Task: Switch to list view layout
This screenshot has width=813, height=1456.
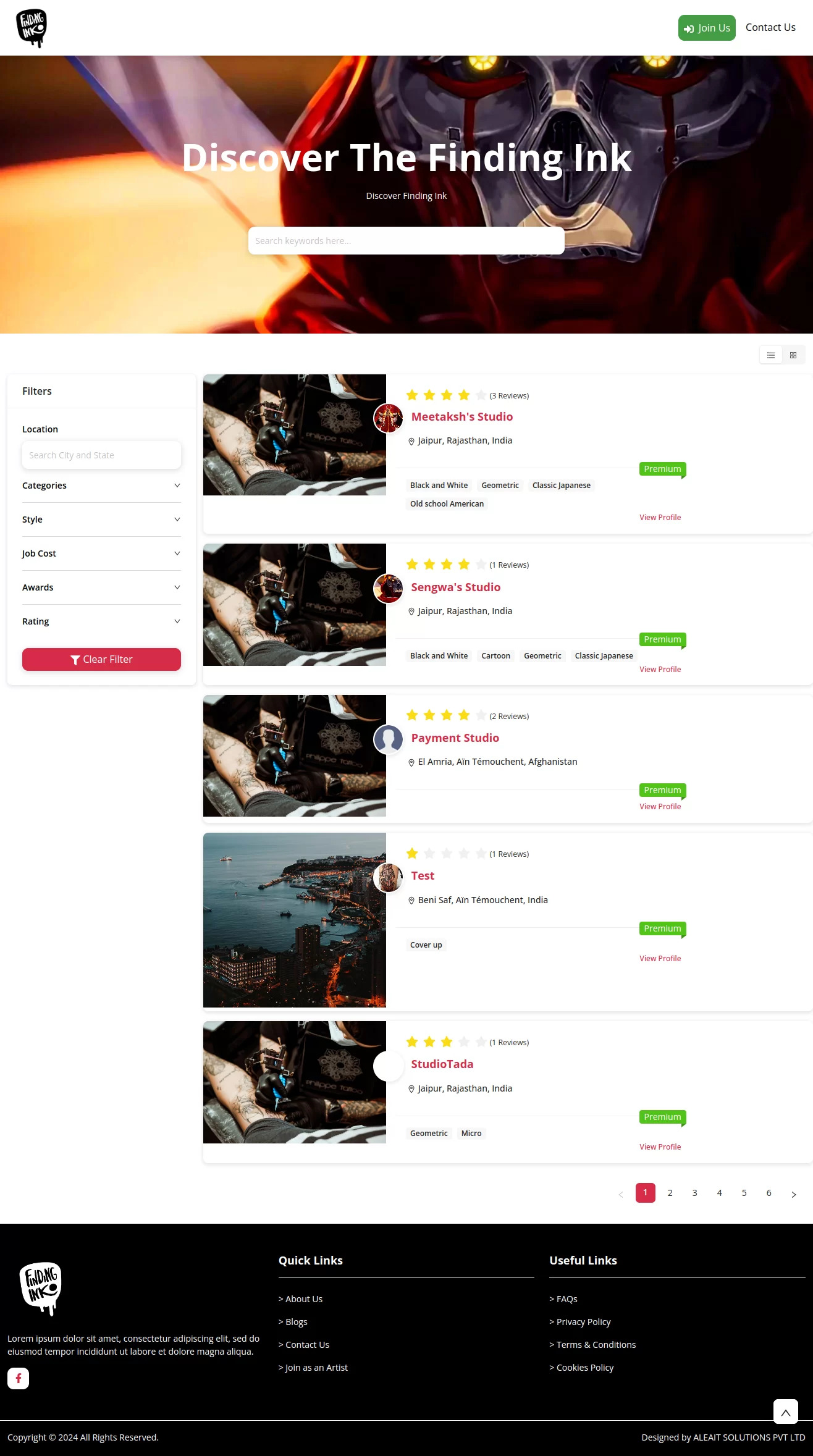Action: (771, 355)
